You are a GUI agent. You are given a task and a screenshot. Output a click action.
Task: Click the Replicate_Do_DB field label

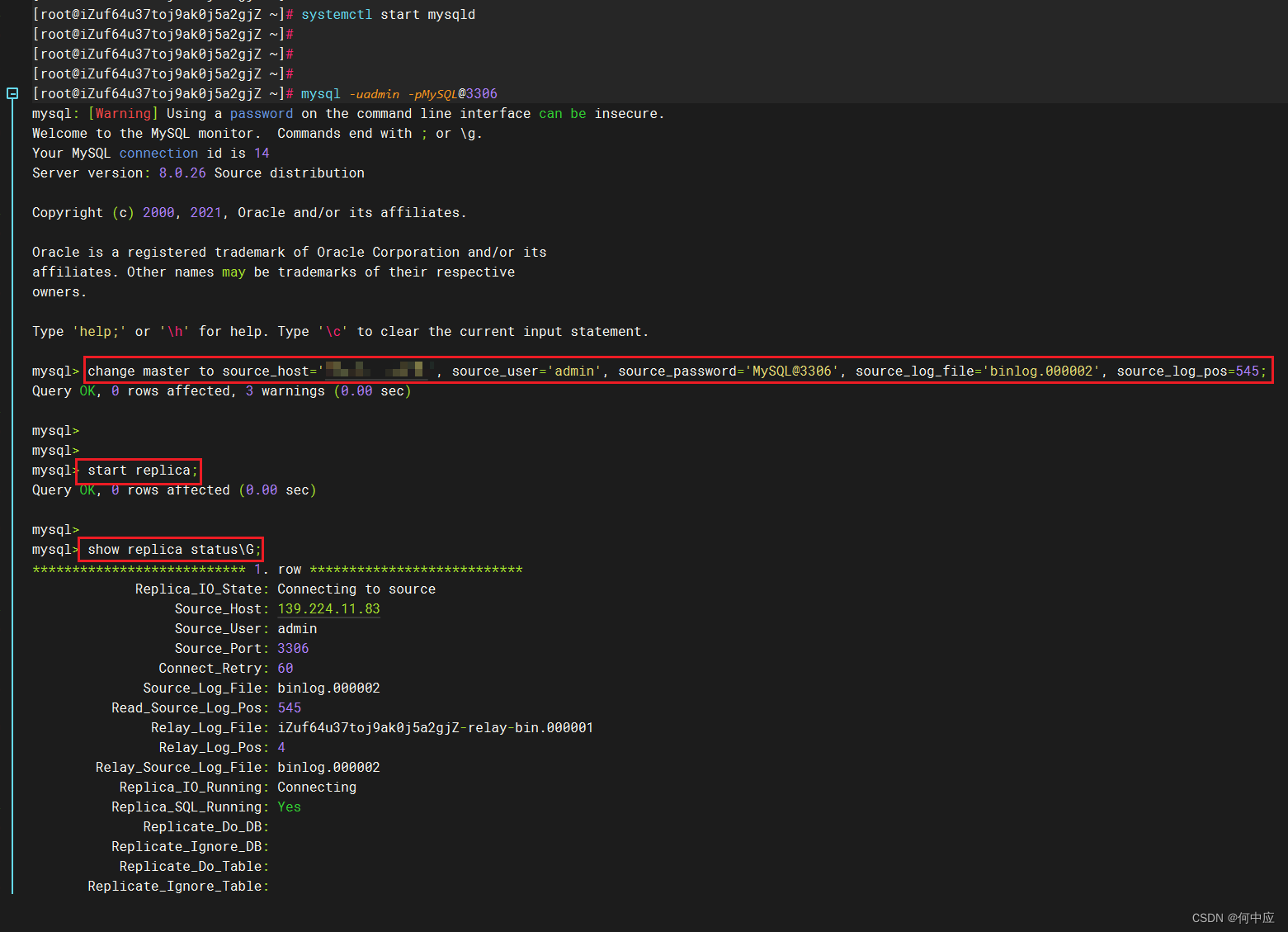point(206,827)
